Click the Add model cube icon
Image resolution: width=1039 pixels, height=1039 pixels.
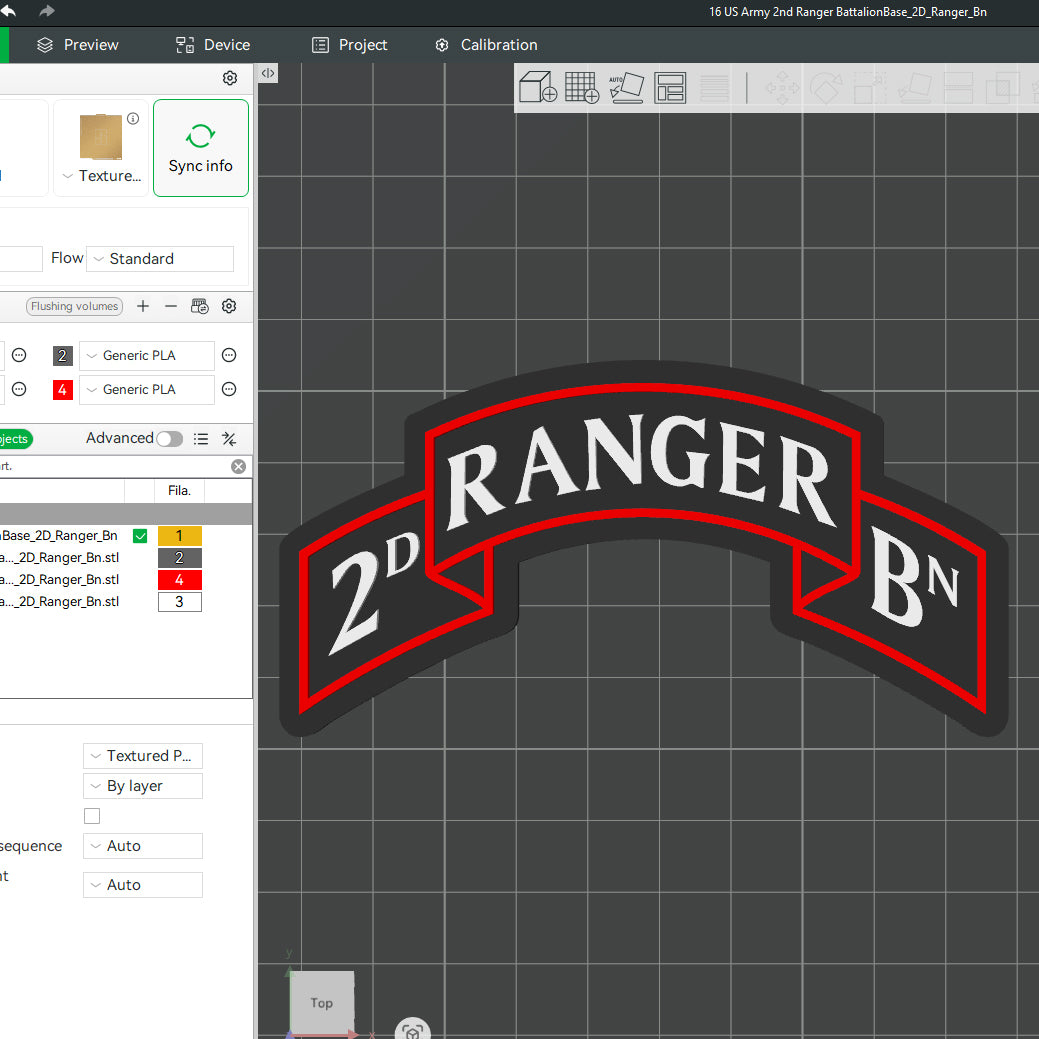click(x=537, y=87)
